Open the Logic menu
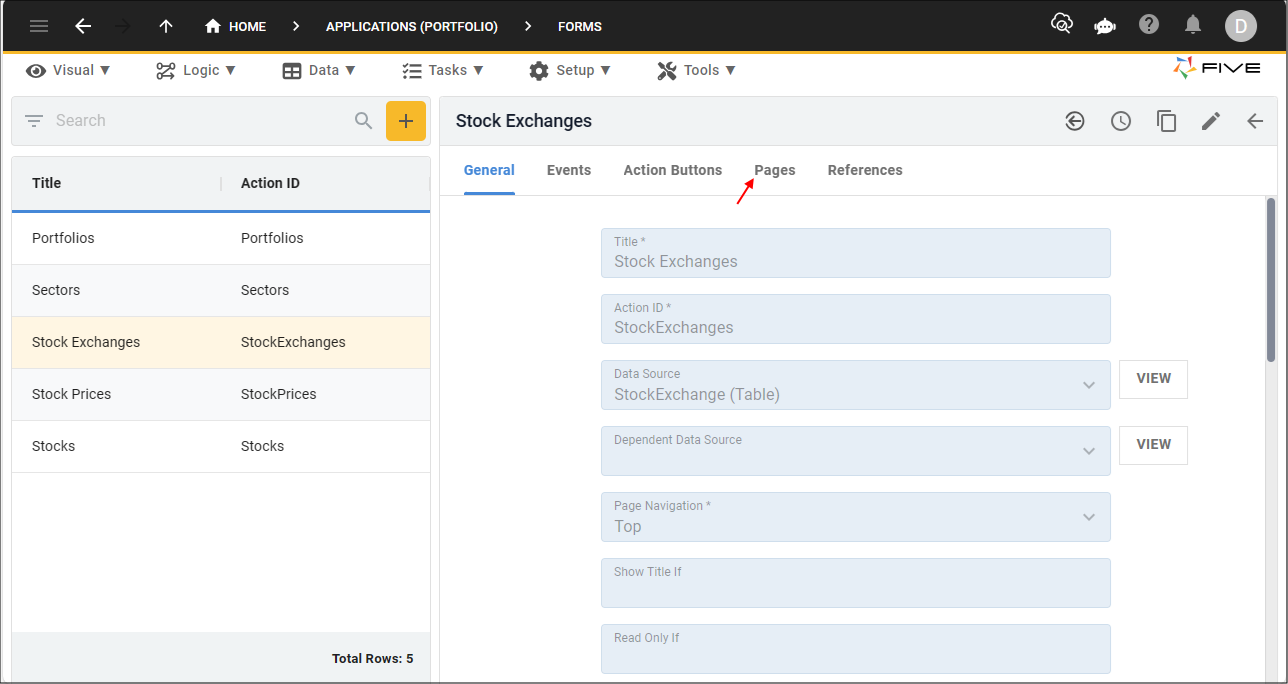This screenshot has height=684, width=1288. [x=196, y=70]
